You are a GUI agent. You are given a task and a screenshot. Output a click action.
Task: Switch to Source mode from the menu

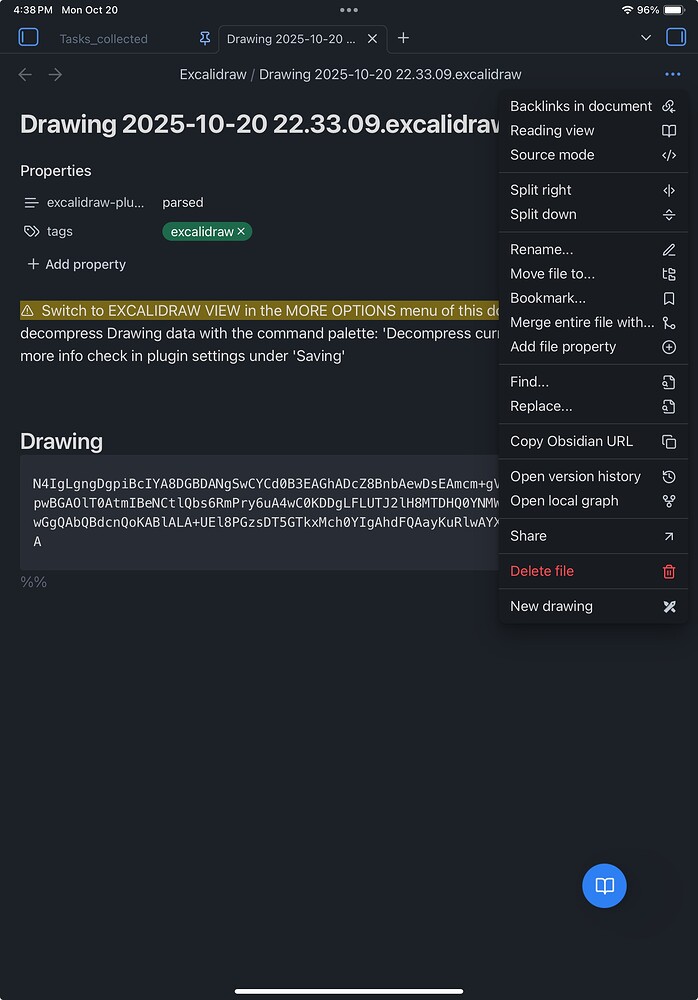551,155
